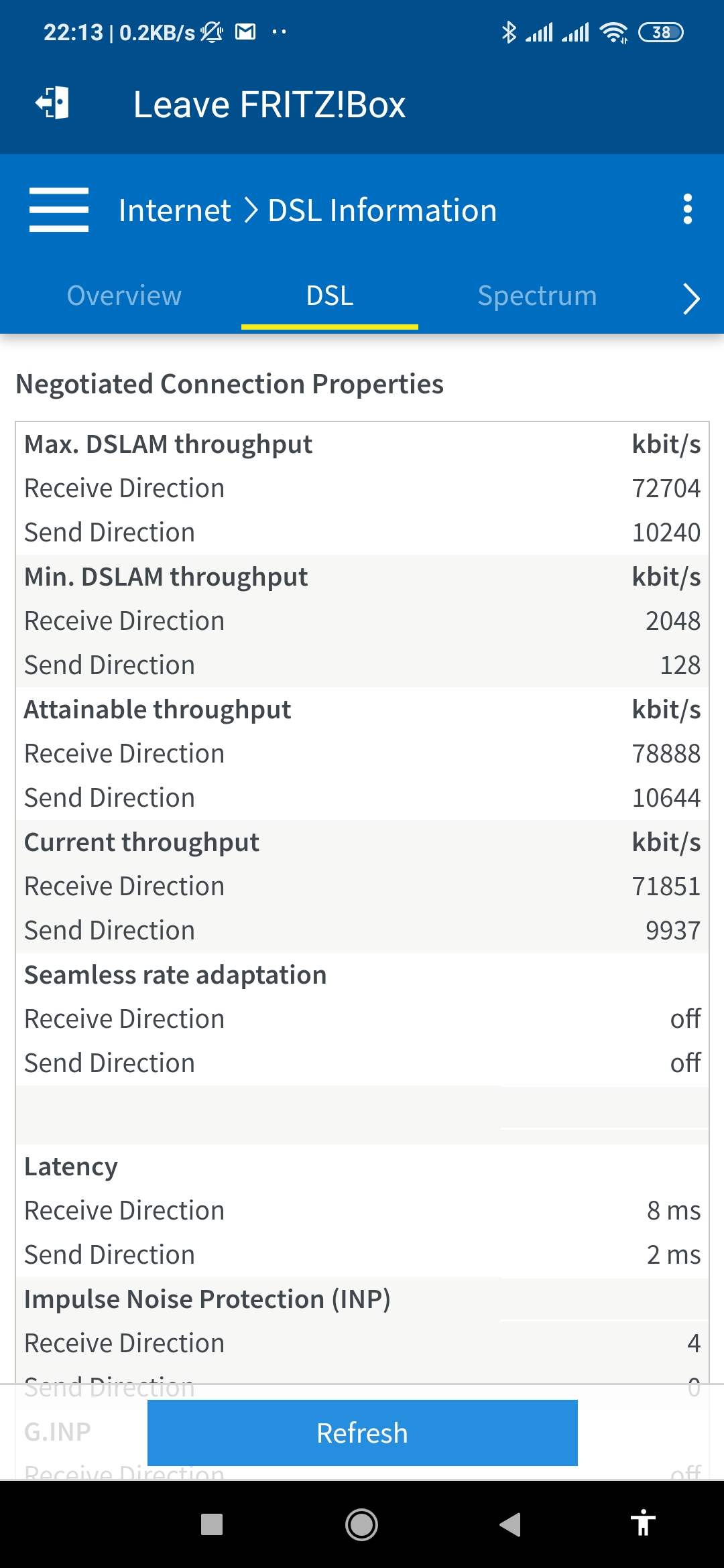Viewport: 724px width, 1568px height.
Task: Switch to the Overview tab
Action: coord(124,296)
